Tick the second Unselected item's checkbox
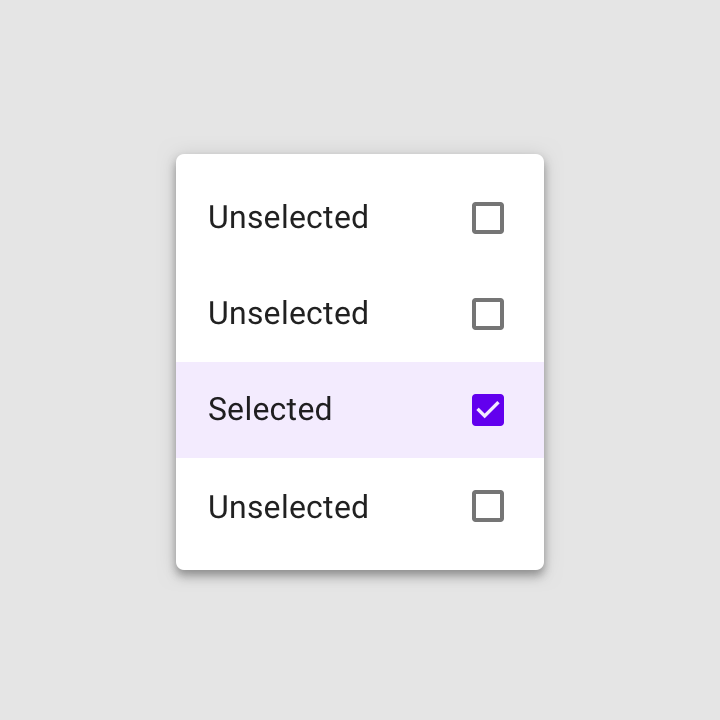Image resolution: width=720 pixels, height=720 pixels. [488, 314]
